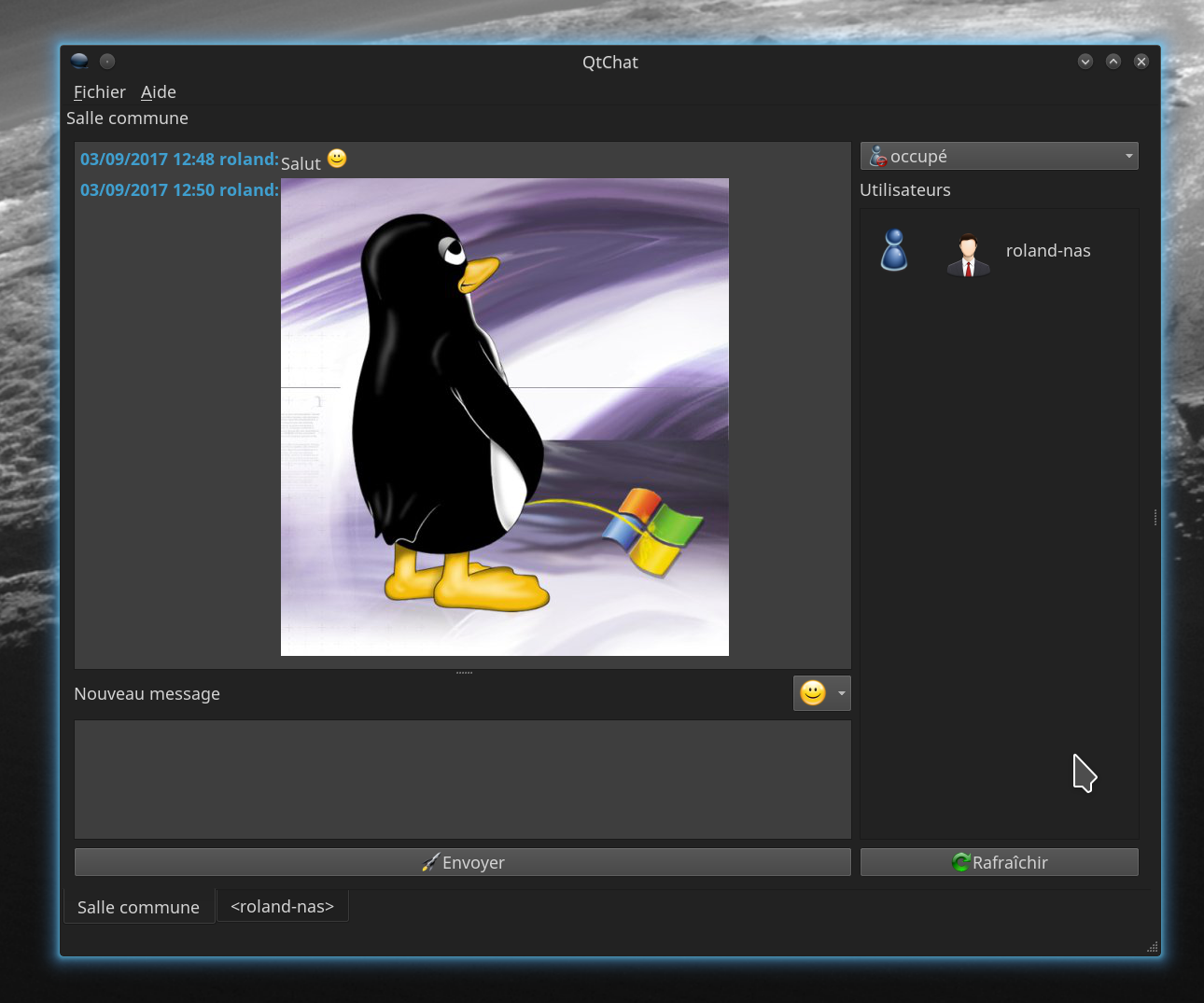
Task: Click the yellow smiley emoticon button
Action: pyautogui.click(x=813, y=693)
